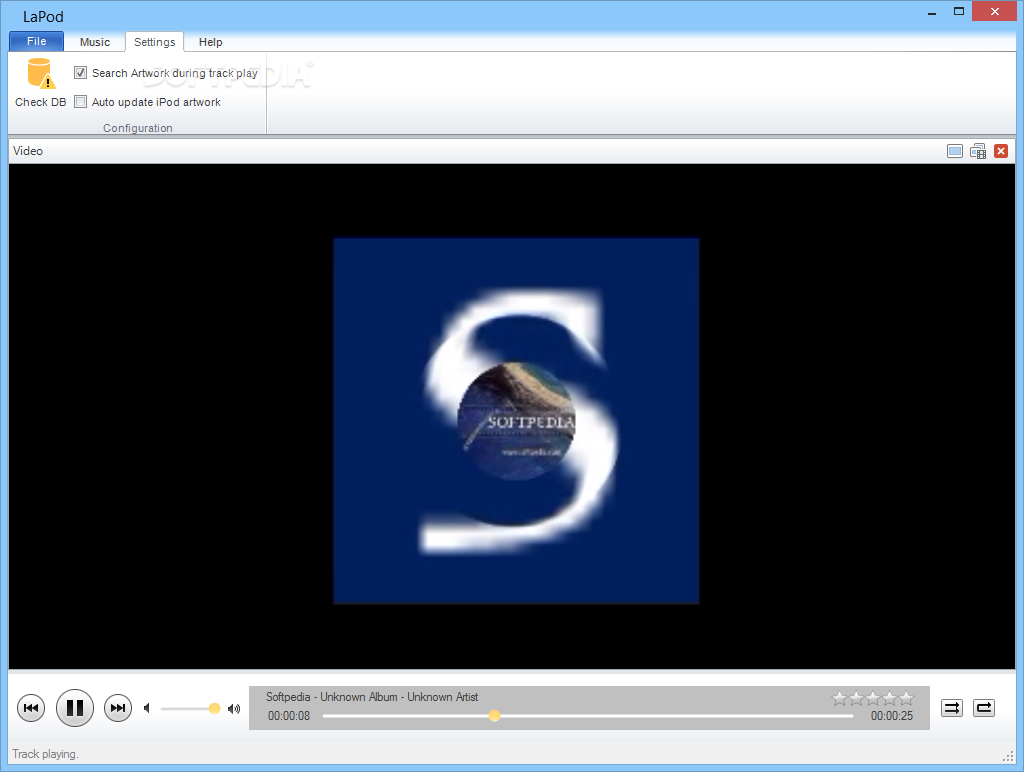Click the window resize grip
Screen dimensions: 1024x772
[1008, 756]
